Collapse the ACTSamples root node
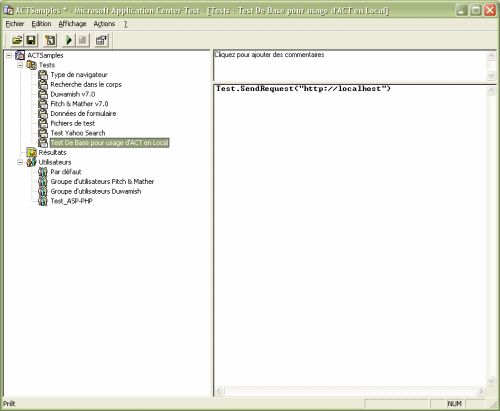 [x=9, y=55]
